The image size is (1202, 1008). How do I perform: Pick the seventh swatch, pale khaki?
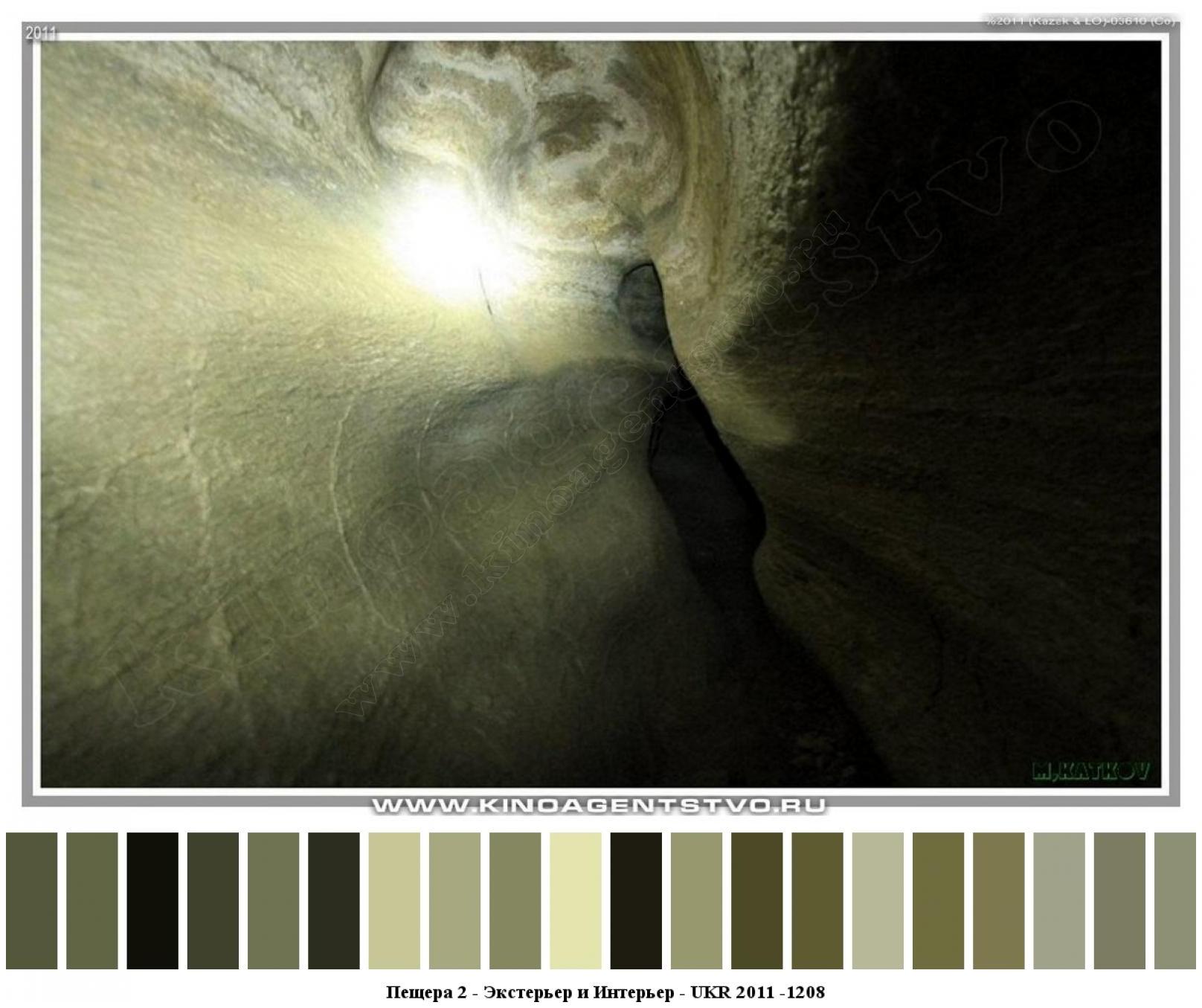pyautogui.click(x=394, y=900)
